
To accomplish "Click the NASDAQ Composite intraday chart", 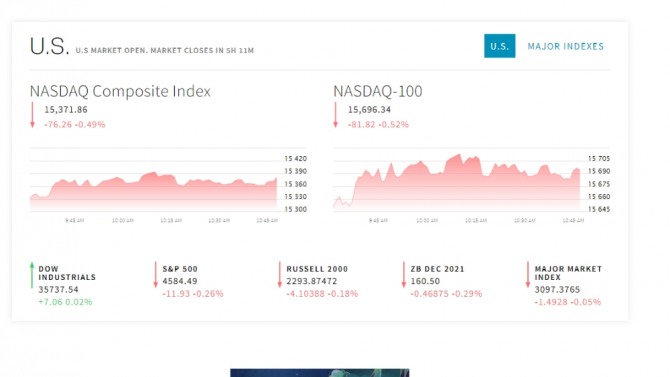I will [x=168, y=185].
